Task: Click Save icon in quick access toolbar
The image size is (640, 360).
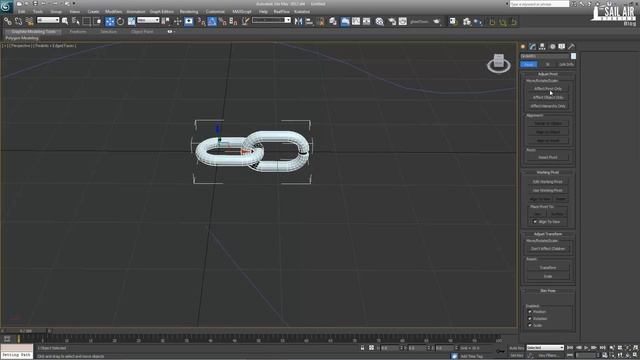Action: tap(35, 4)
